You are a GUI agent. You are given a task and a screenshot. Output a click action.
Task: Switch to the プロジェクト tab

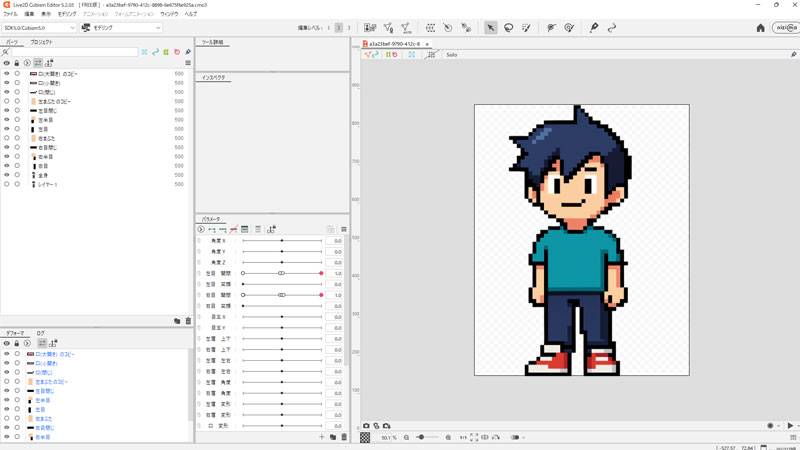41,42
